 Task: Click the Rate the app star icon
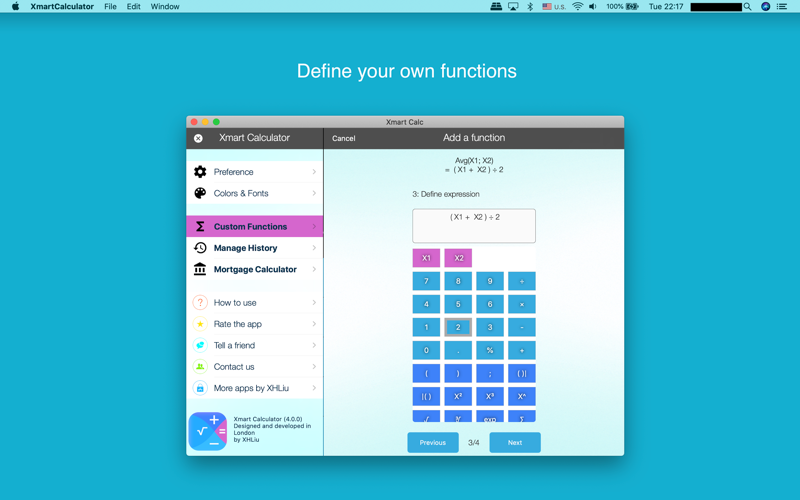[x=200, y=324]
